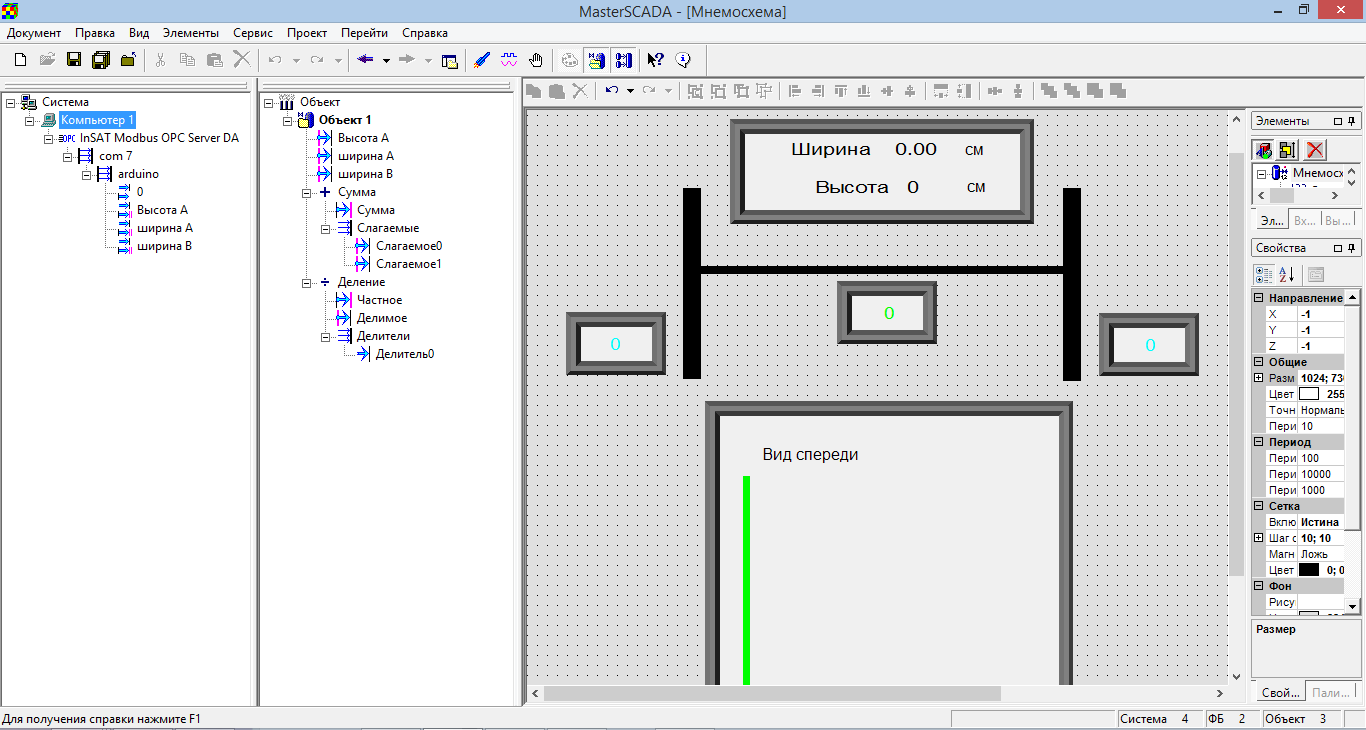The image size is (1366, 730).
Task: Open the Сервис menu
Action: (253, 33)
